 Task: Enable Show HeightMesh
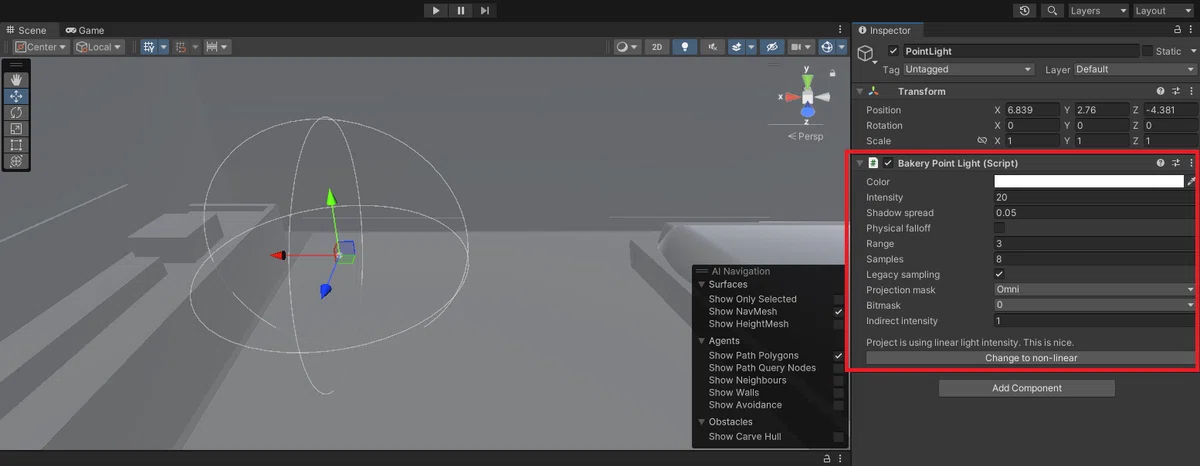point(839,324)
